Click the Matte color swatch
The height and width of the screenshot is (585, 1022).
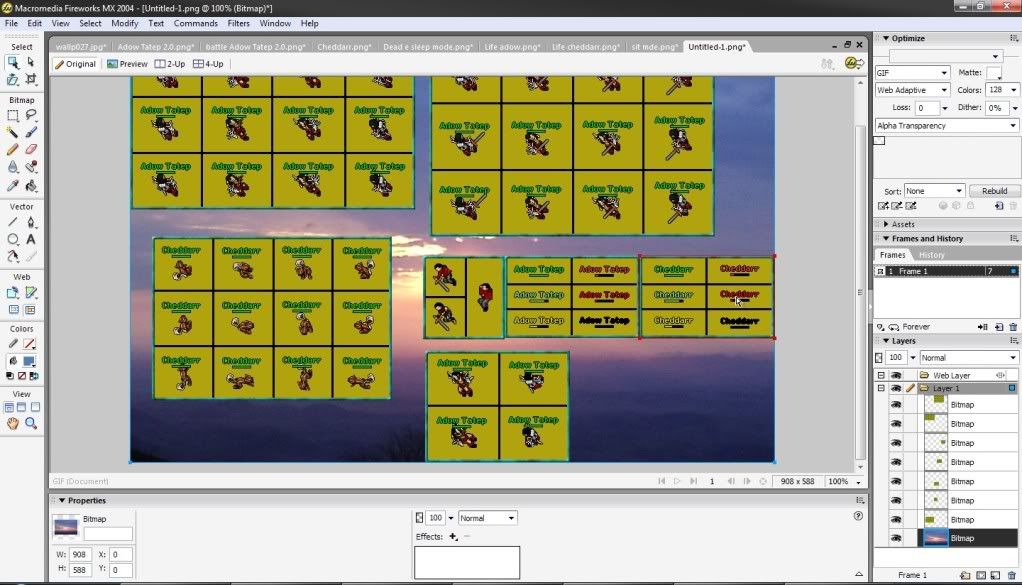(993, 74)
